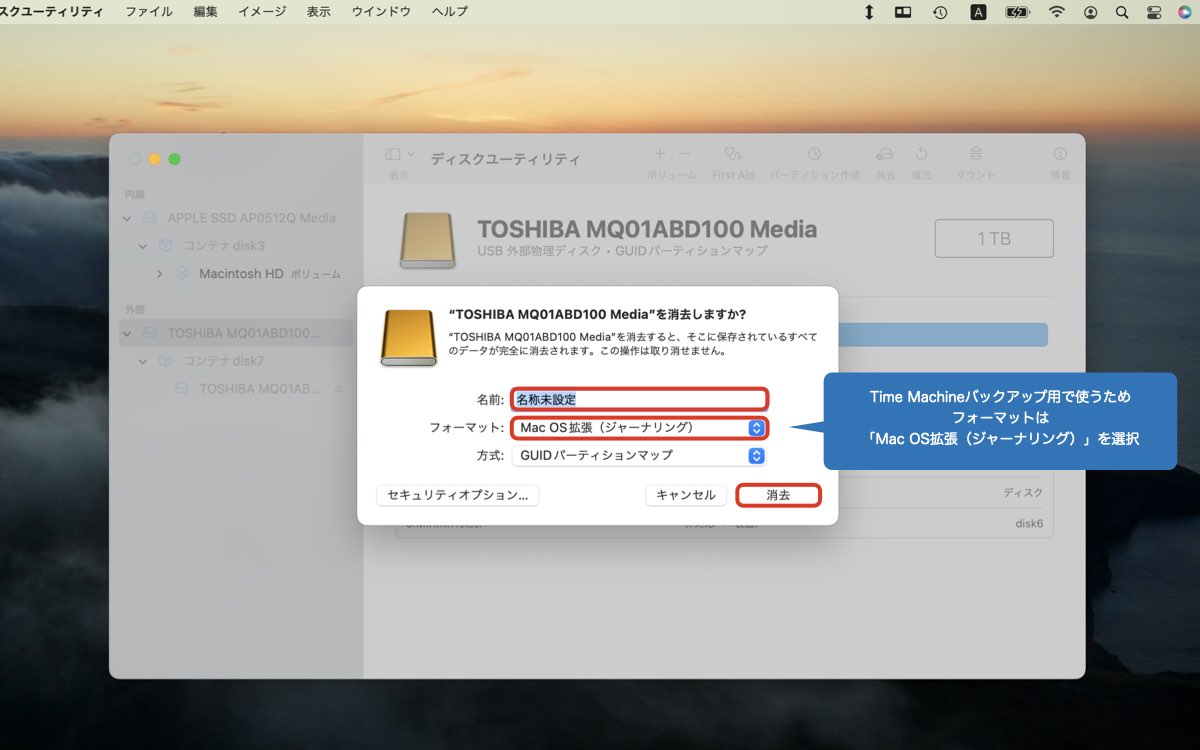Open the パーティション作成 toolbar icon

coord(814,157)
